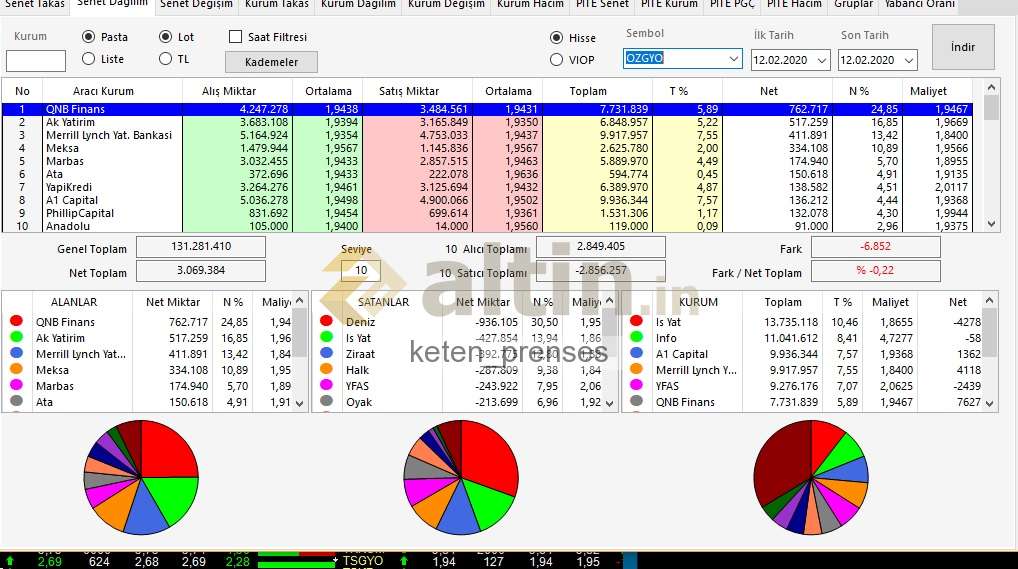
Task: Choose the TL radio option
Action: [x=166, y=58]
